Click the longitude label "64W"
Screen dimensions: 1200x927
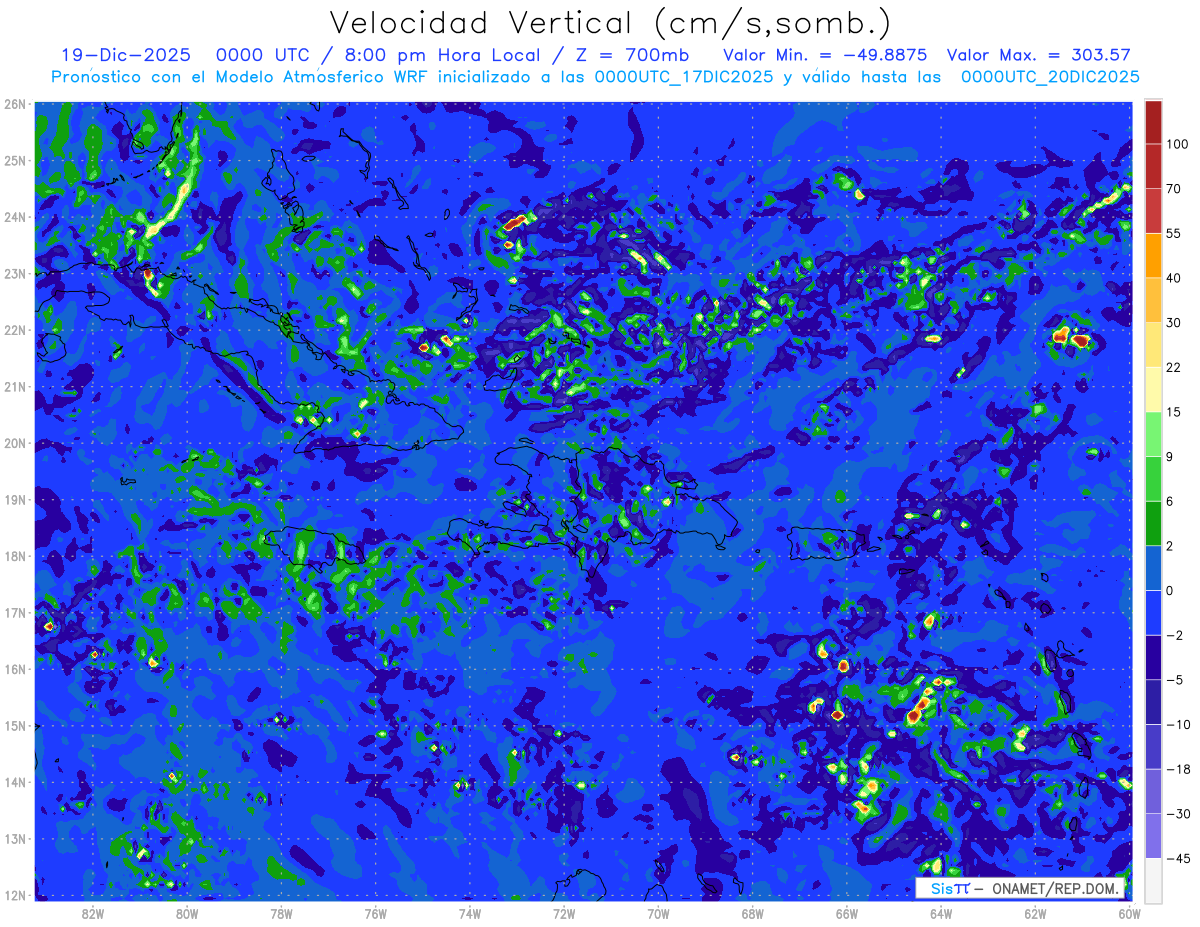click(x=940, y=913)
